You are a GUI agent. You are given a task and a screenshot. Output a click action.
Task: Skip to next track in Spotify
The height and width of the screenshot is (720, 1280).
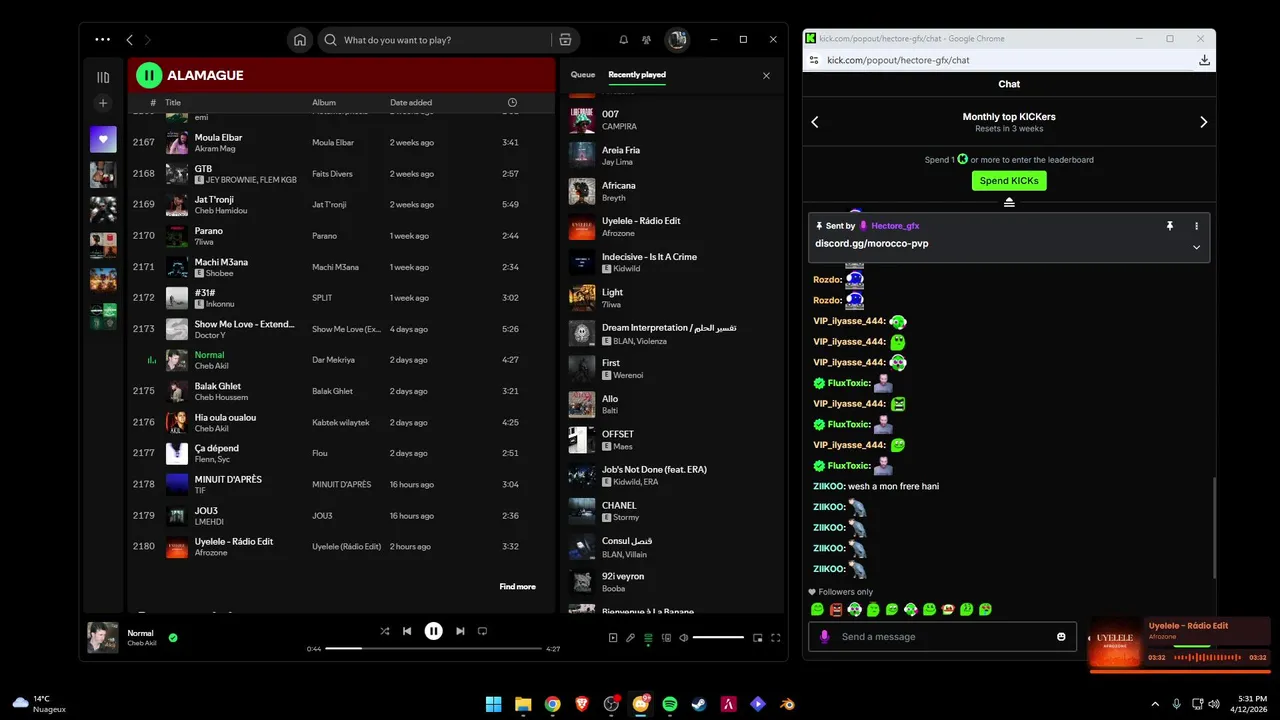coord(460,631)
